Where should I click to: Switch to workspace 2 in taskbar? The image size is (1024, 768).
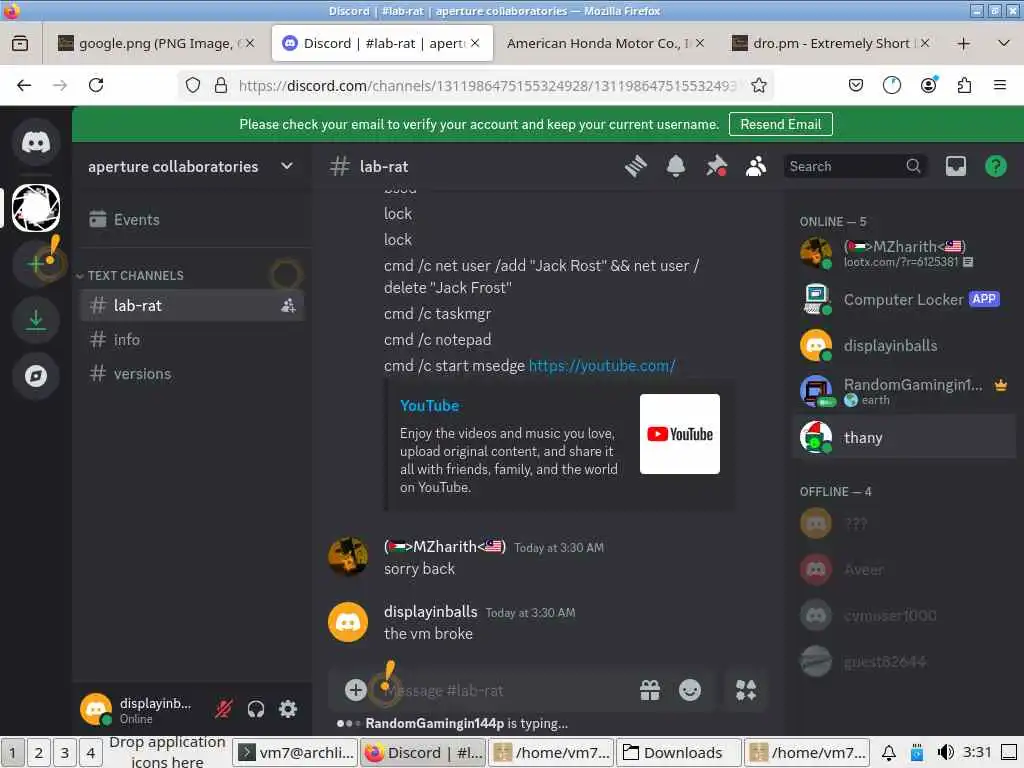point(39,753)
